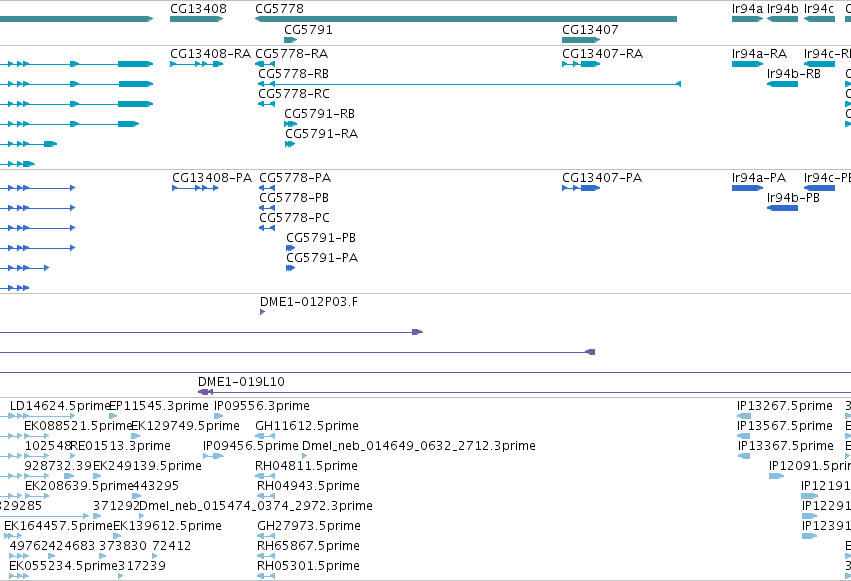Click the Ir94b-RB transcript bar

pos(782,84)
